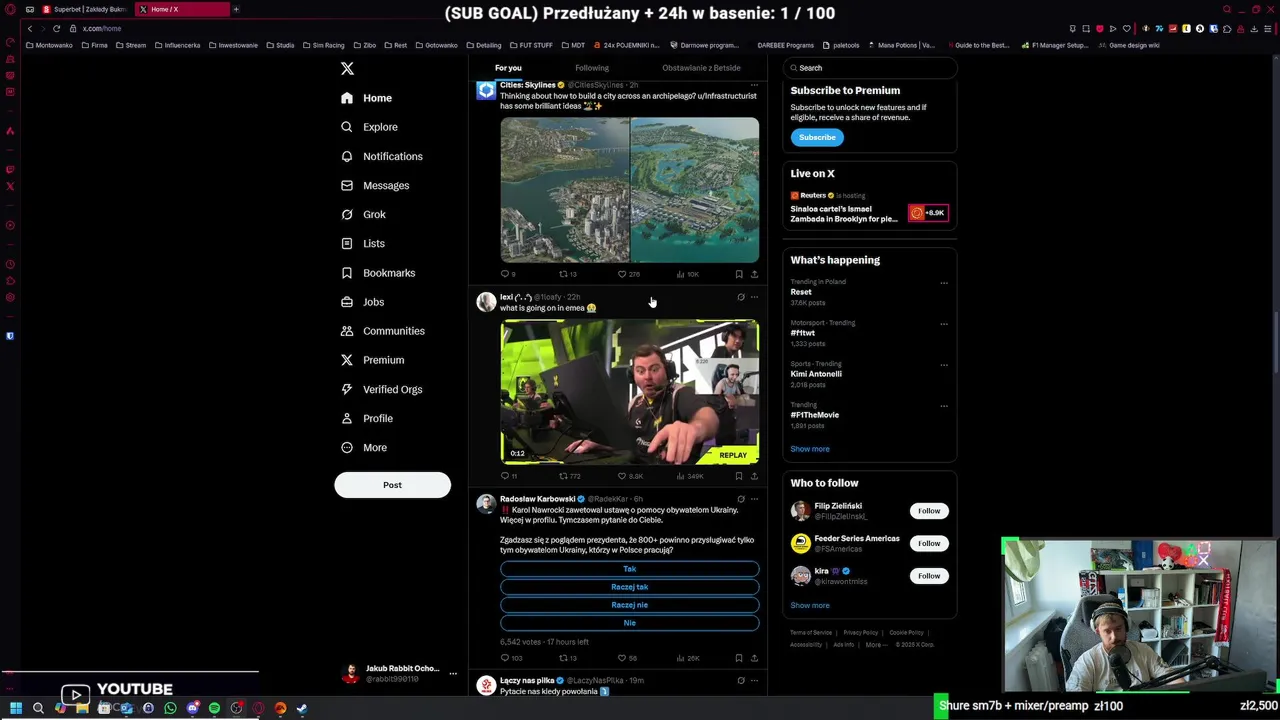This screenshot has height=720, width=1280.
Task: Click the Premium X icon in sidebar
Action: pyautogui.click(x=347, y=360)
